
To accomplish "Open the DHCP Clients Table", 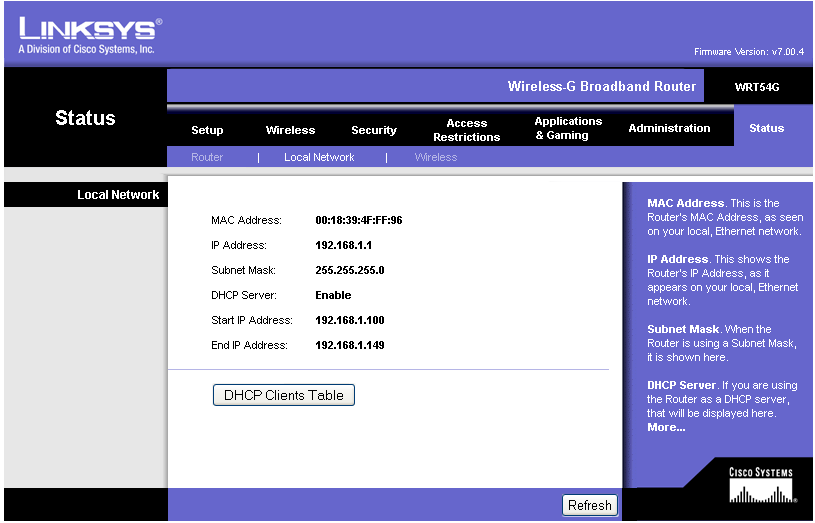I will coord(284,395).
